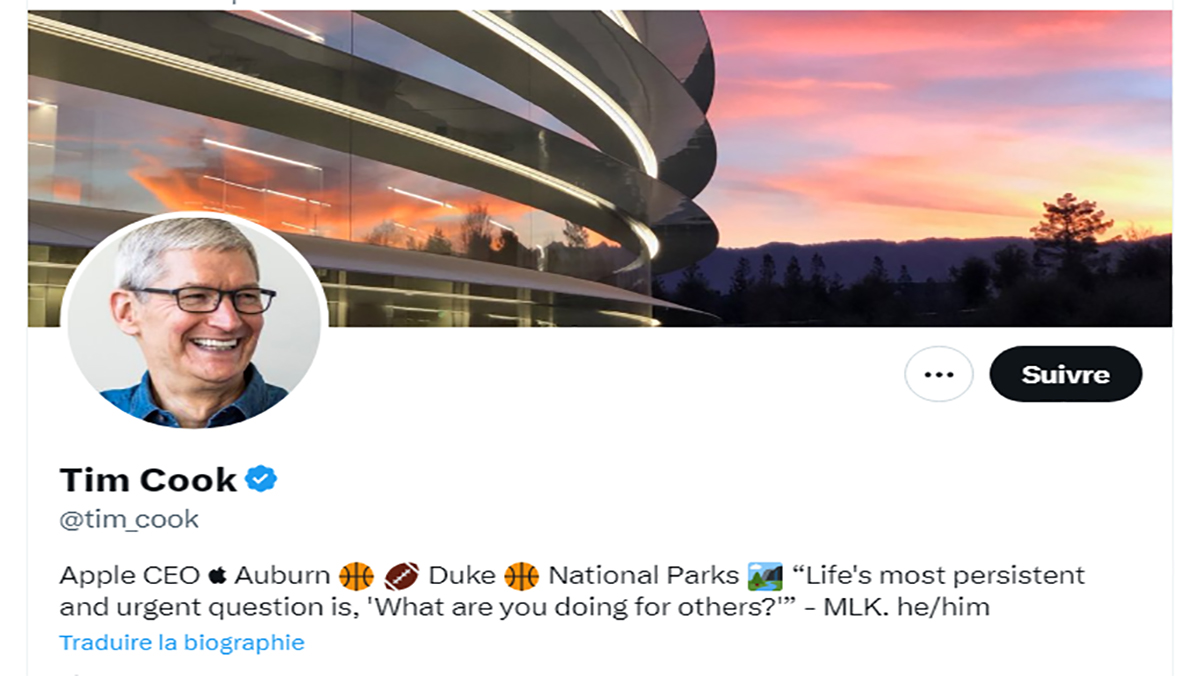Click the word Duke in bio
The height and width of the screenshot is (676, 1200).
click(x=462, y=576)
